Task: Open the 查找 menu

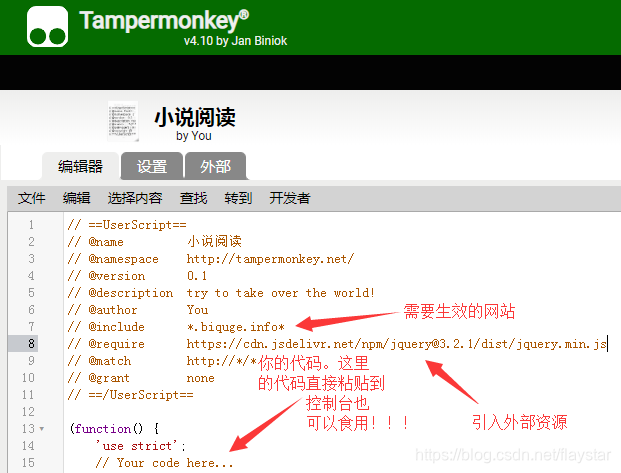Action: pos(193,198)
